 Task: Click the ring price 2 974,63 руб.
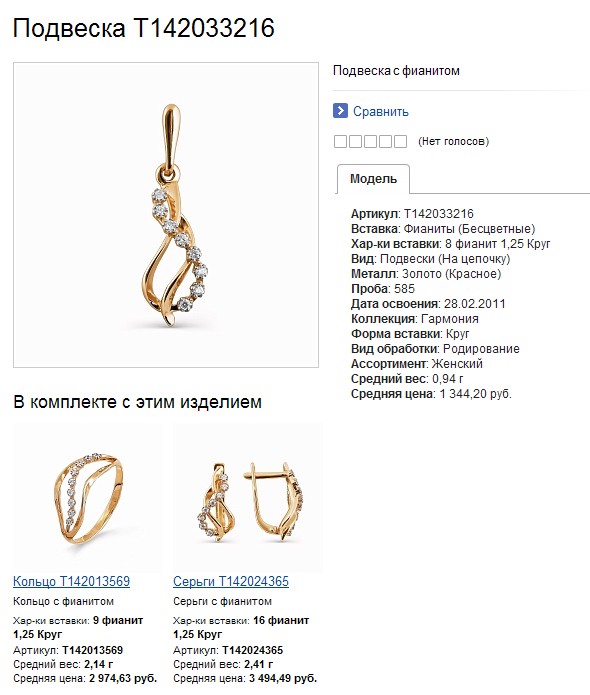click(123, 678)
